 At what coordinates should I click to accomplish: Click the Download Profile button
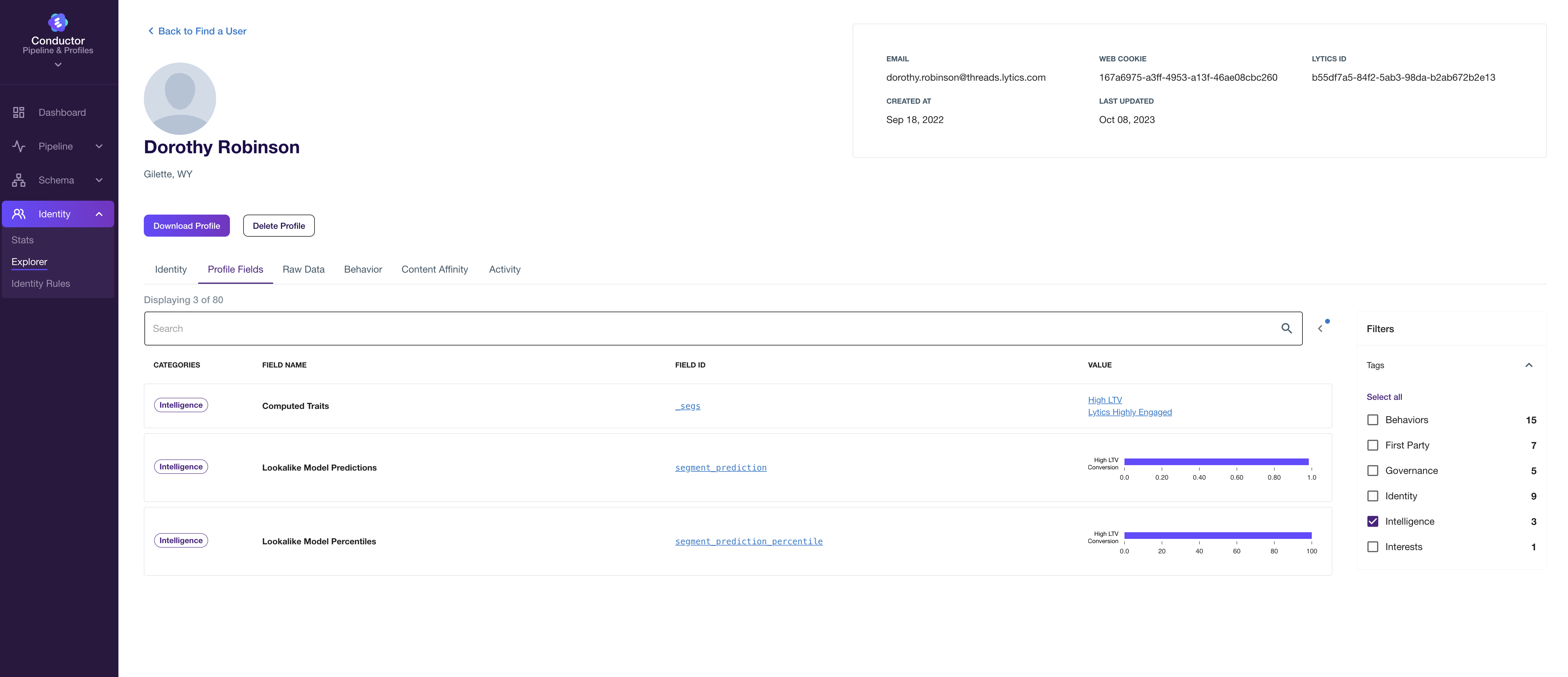point(187,225)
